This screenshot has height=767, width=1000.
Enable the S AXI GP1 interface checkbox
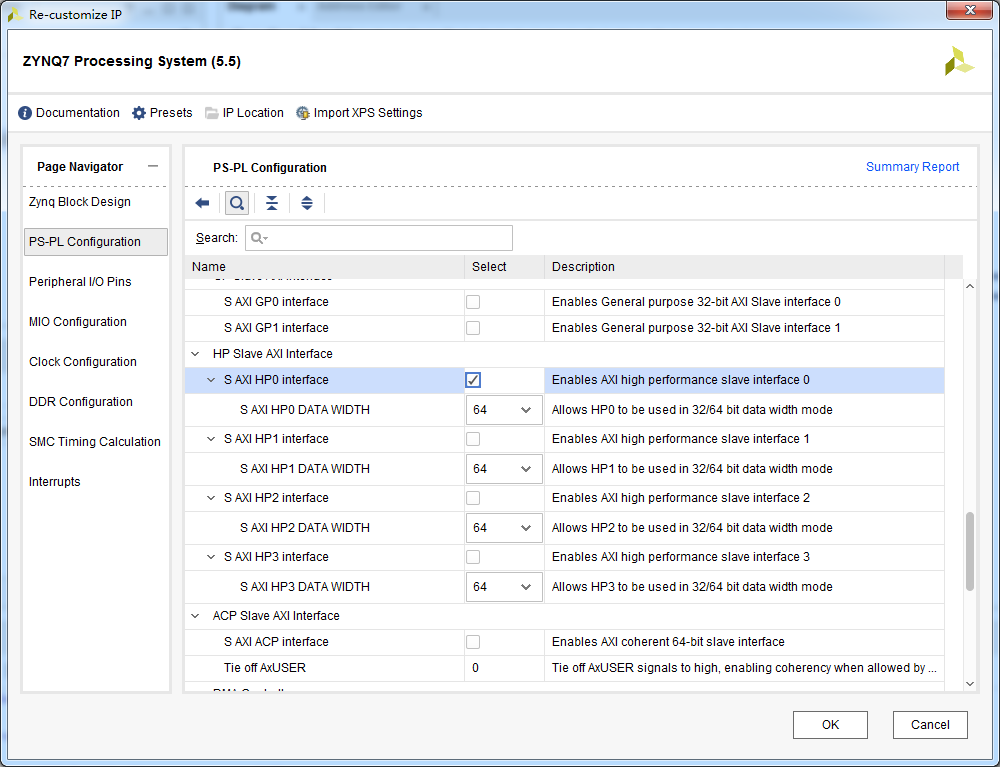pos(473,328)
